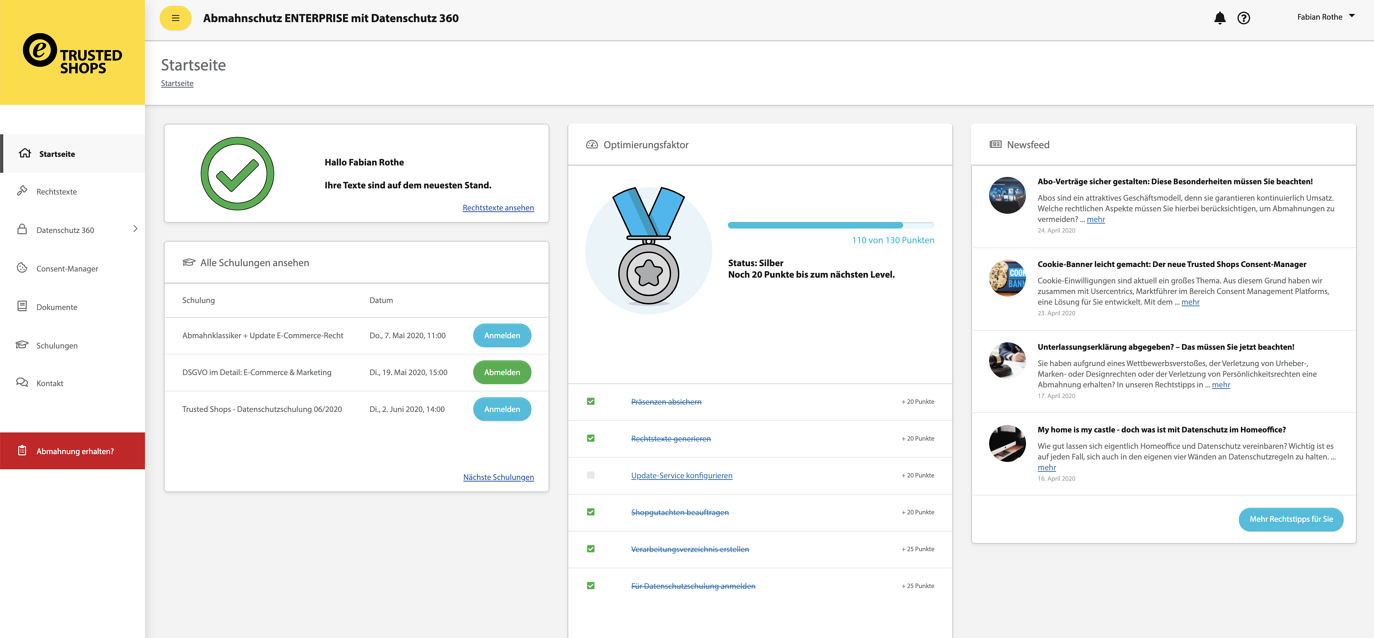Click mehr link in Abo-Verträge article
The image size is (1374, 638).
[1096, 219]
